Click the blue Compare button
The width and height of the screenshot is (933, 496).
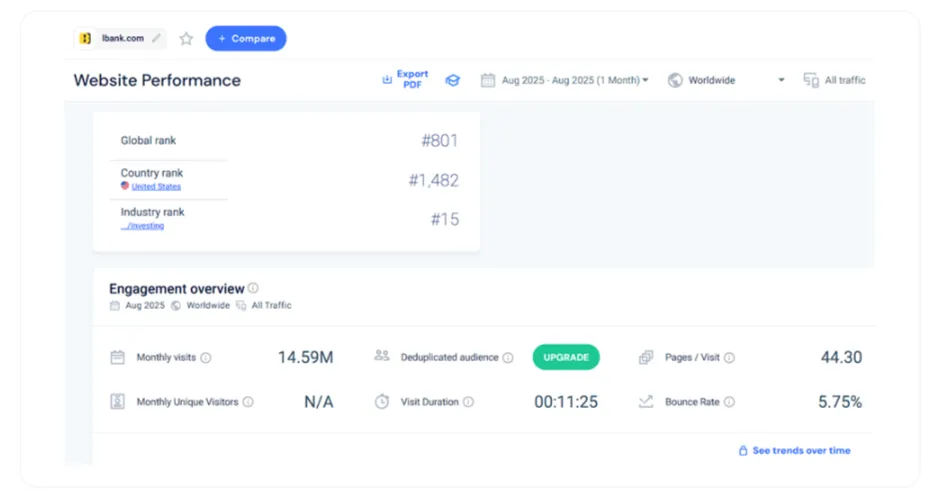246,39
